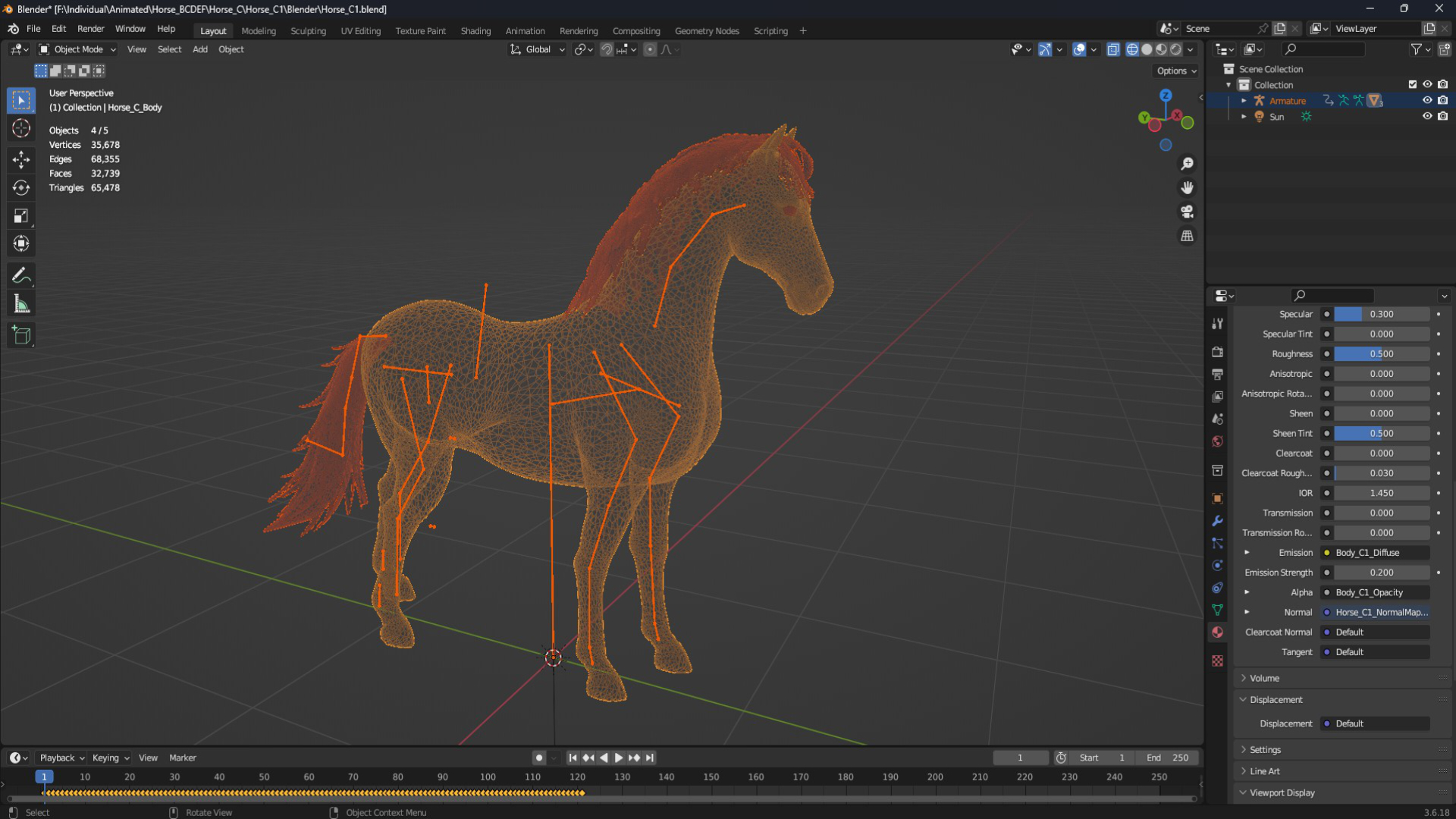The height and width of the screenshot is (819, 1456).
Task: Select the Measure tool
Action: (21, 305)
